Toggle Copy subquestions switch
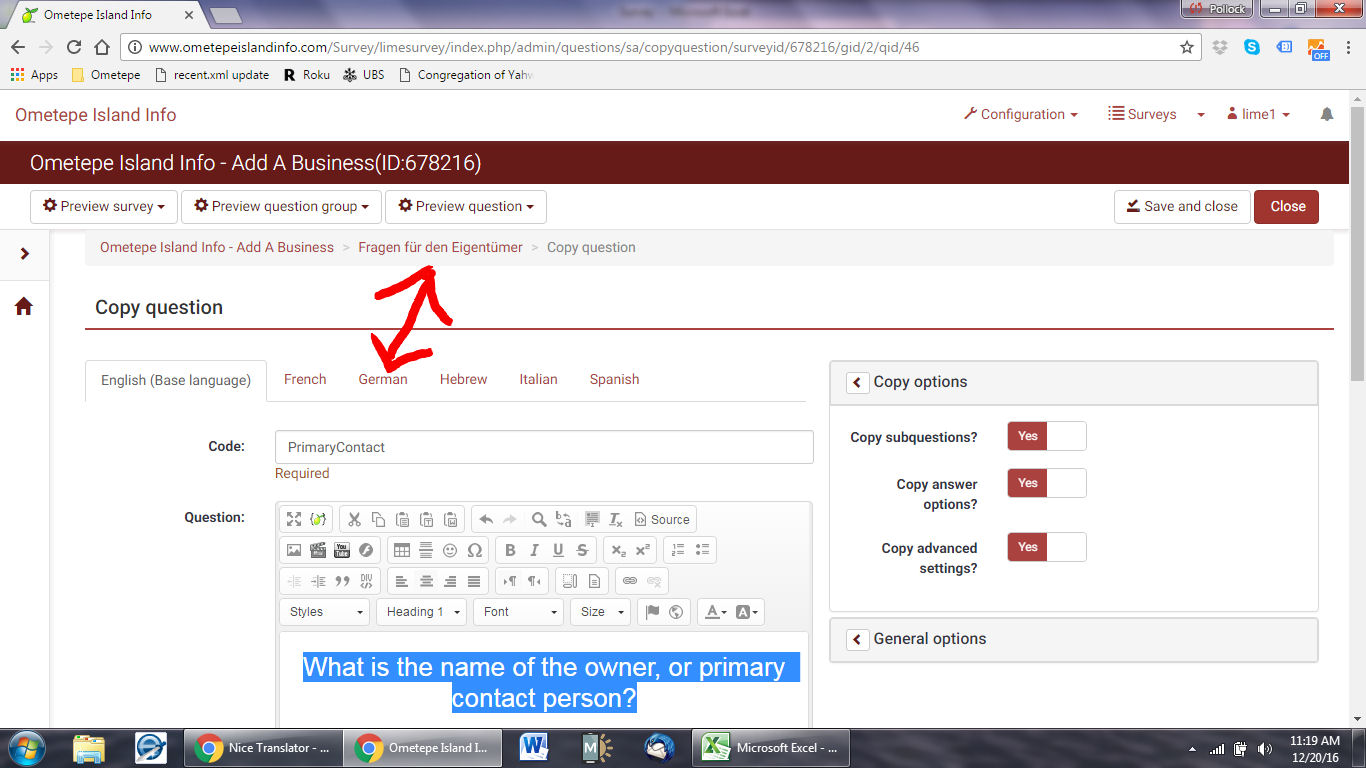This screenshot has width=1366, height=768. tap(1046, 436)
